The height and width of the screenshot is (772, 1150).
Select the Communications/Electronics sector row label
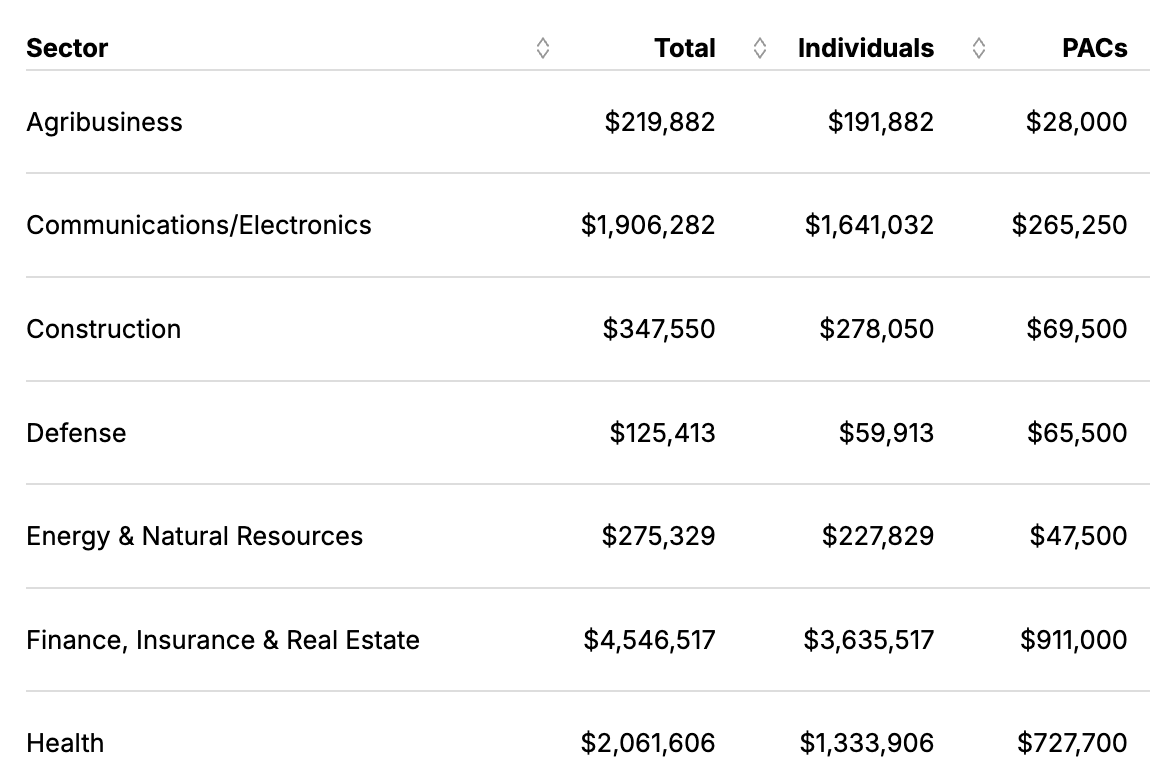point(199,225)
